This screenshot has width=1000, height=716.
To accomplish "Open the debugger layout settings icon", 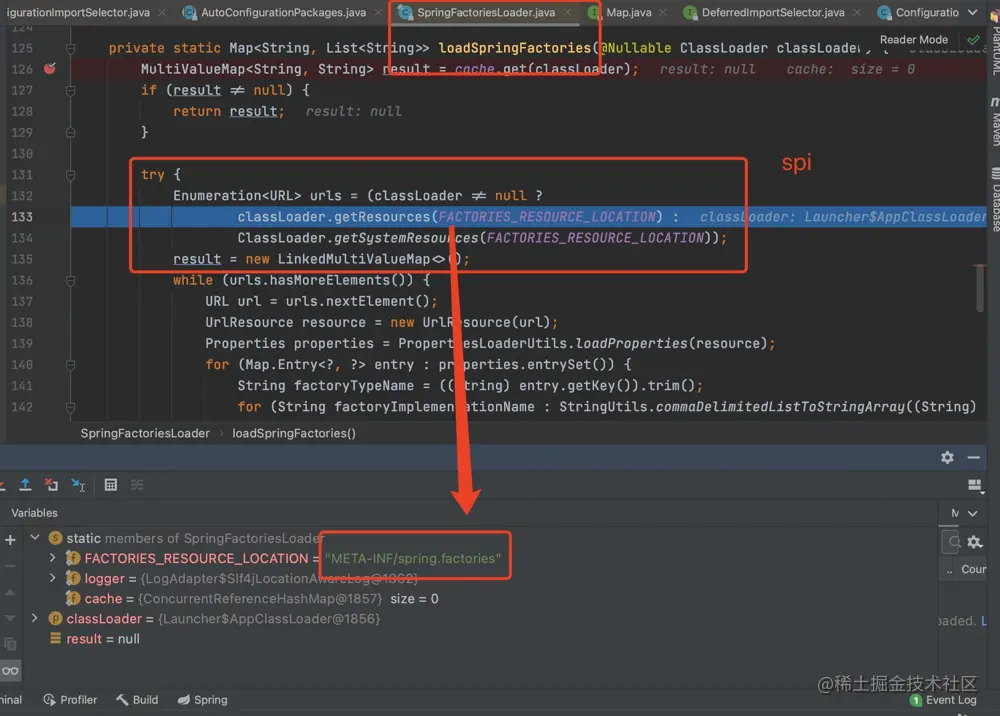I will pos(974,486).
